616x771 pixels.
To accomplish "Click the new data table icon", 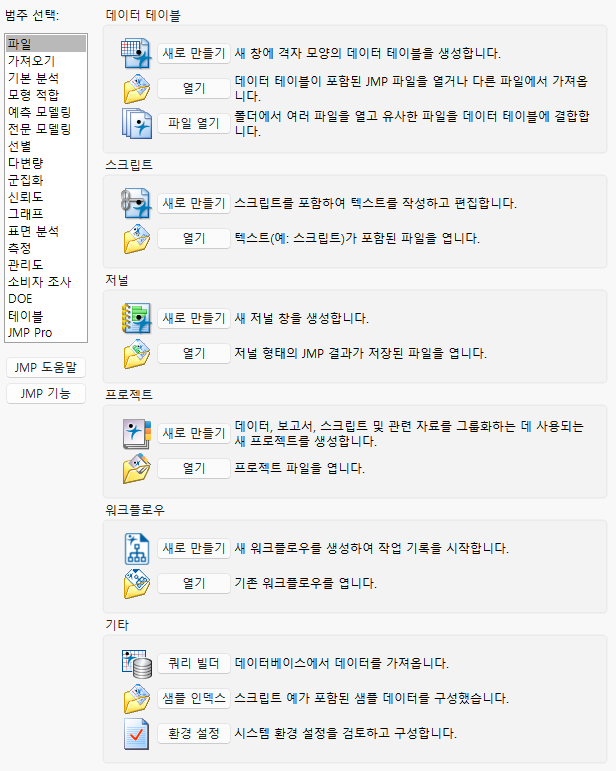I will coord(136,53).
